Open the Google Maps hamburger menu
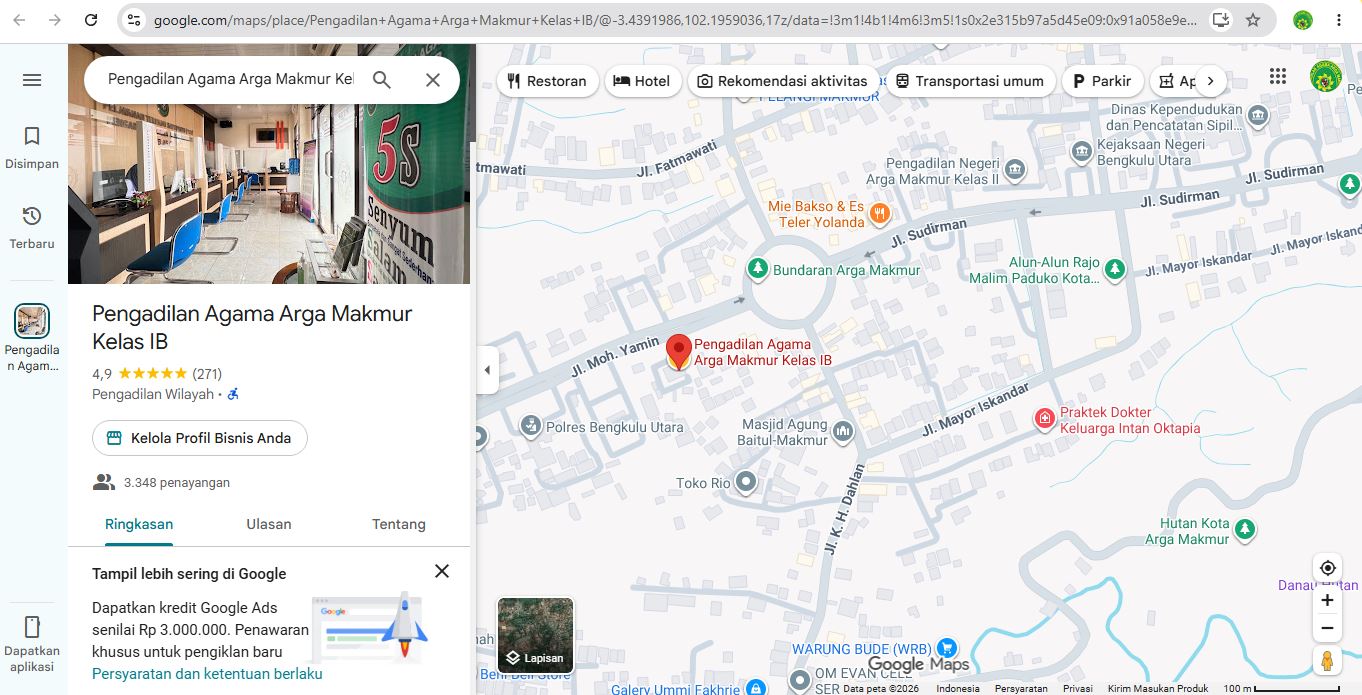Image resolution: width=1362 pixels, height=695 pixels. (32, 80)
